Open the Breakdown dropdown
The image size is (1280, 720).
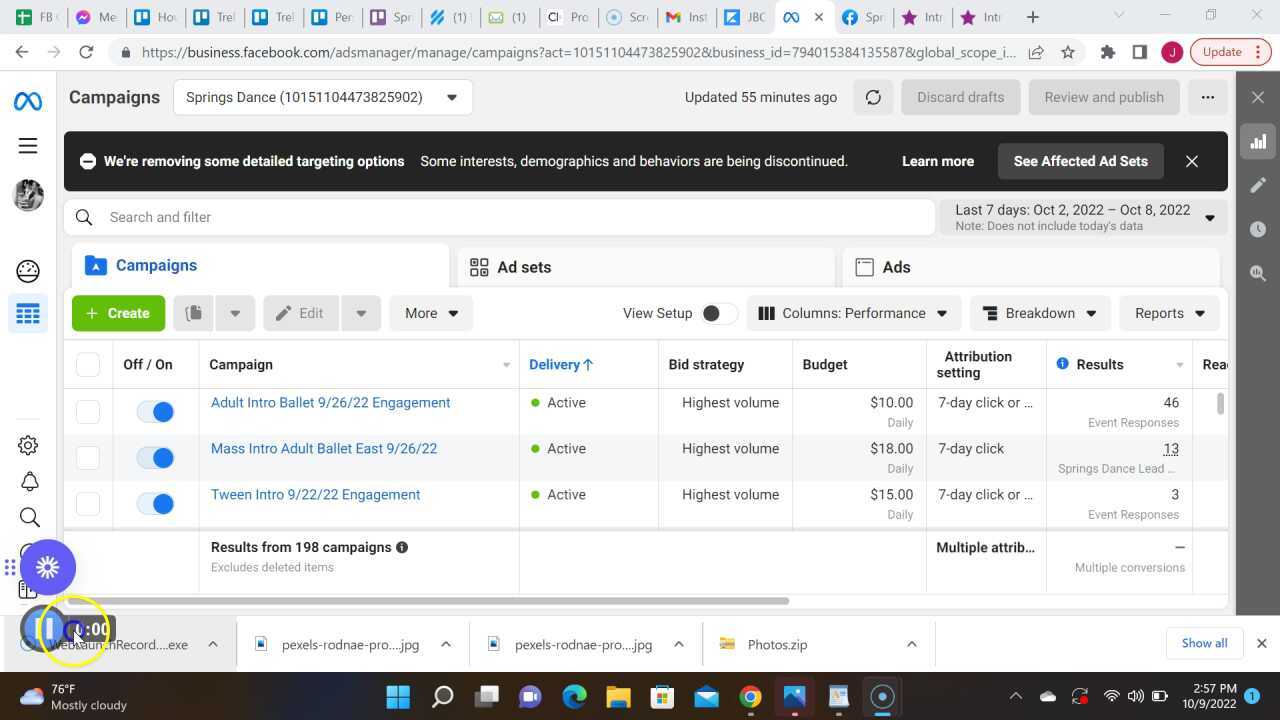pos(1040,313)
